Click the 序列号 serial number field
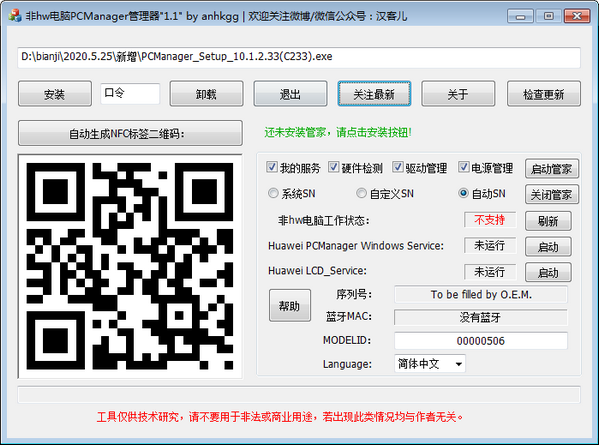 click(481, 295)
